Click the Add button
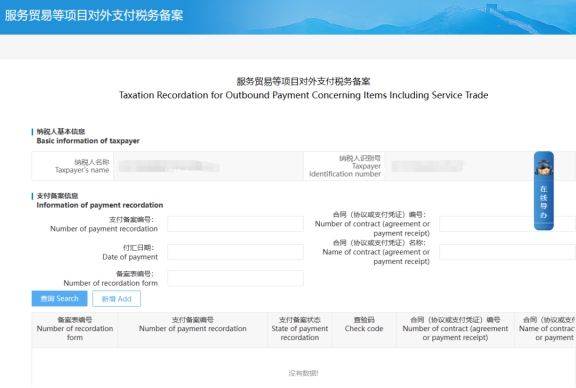Screen dimensions: 576x388 116,299
